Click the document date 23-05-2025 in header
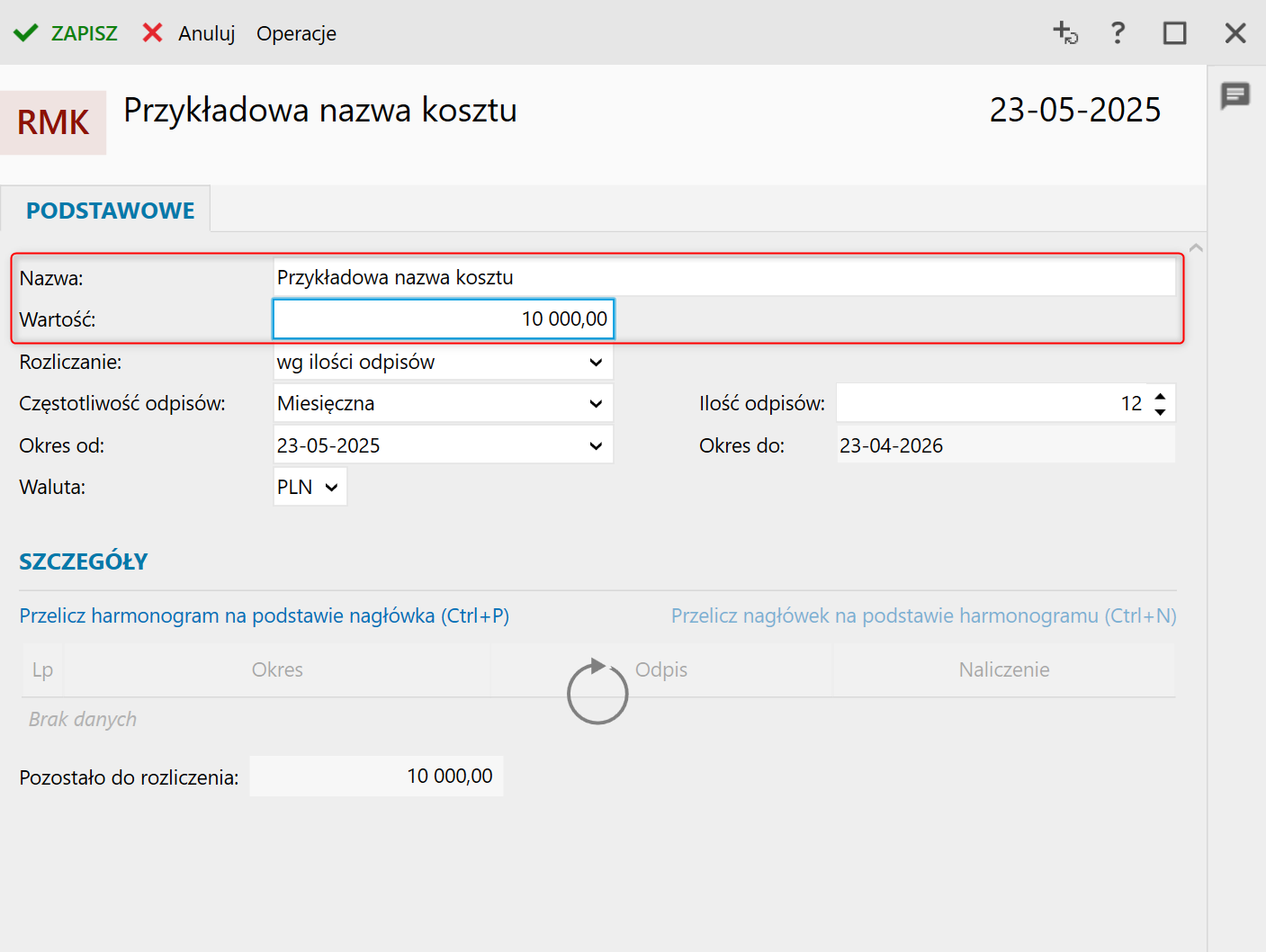 tap(1075, 110)
